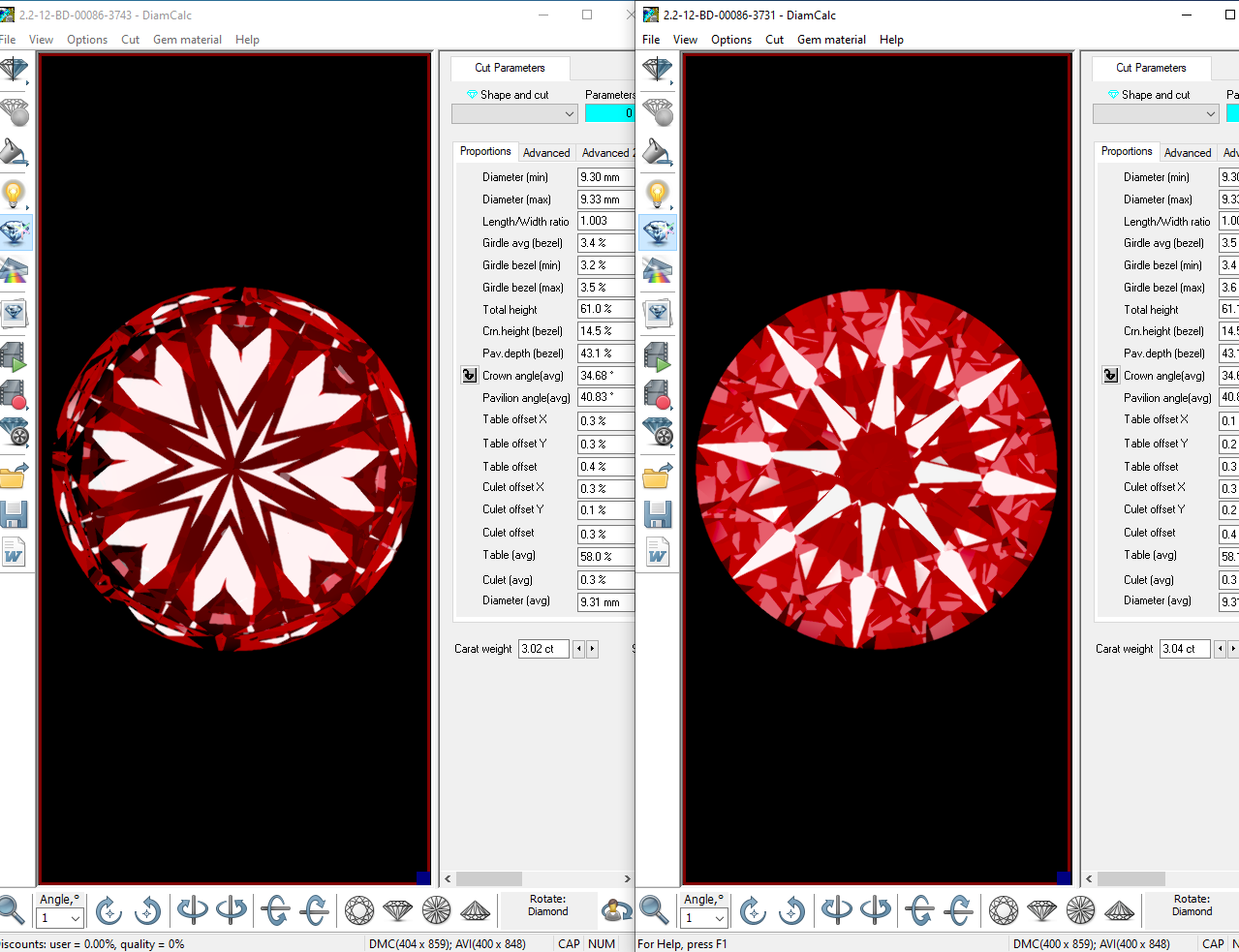
Task: Open the Cut menu in left window
Action: coord(131,40)
